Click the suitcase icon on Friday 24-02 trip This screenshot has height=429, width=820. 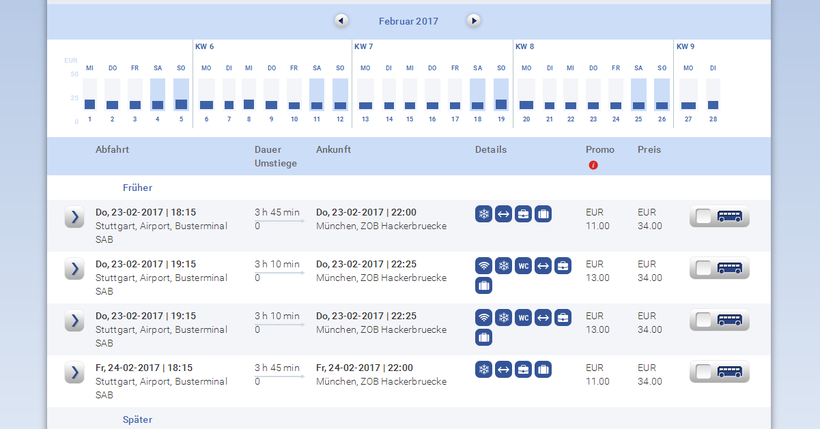tap(543, 369)
